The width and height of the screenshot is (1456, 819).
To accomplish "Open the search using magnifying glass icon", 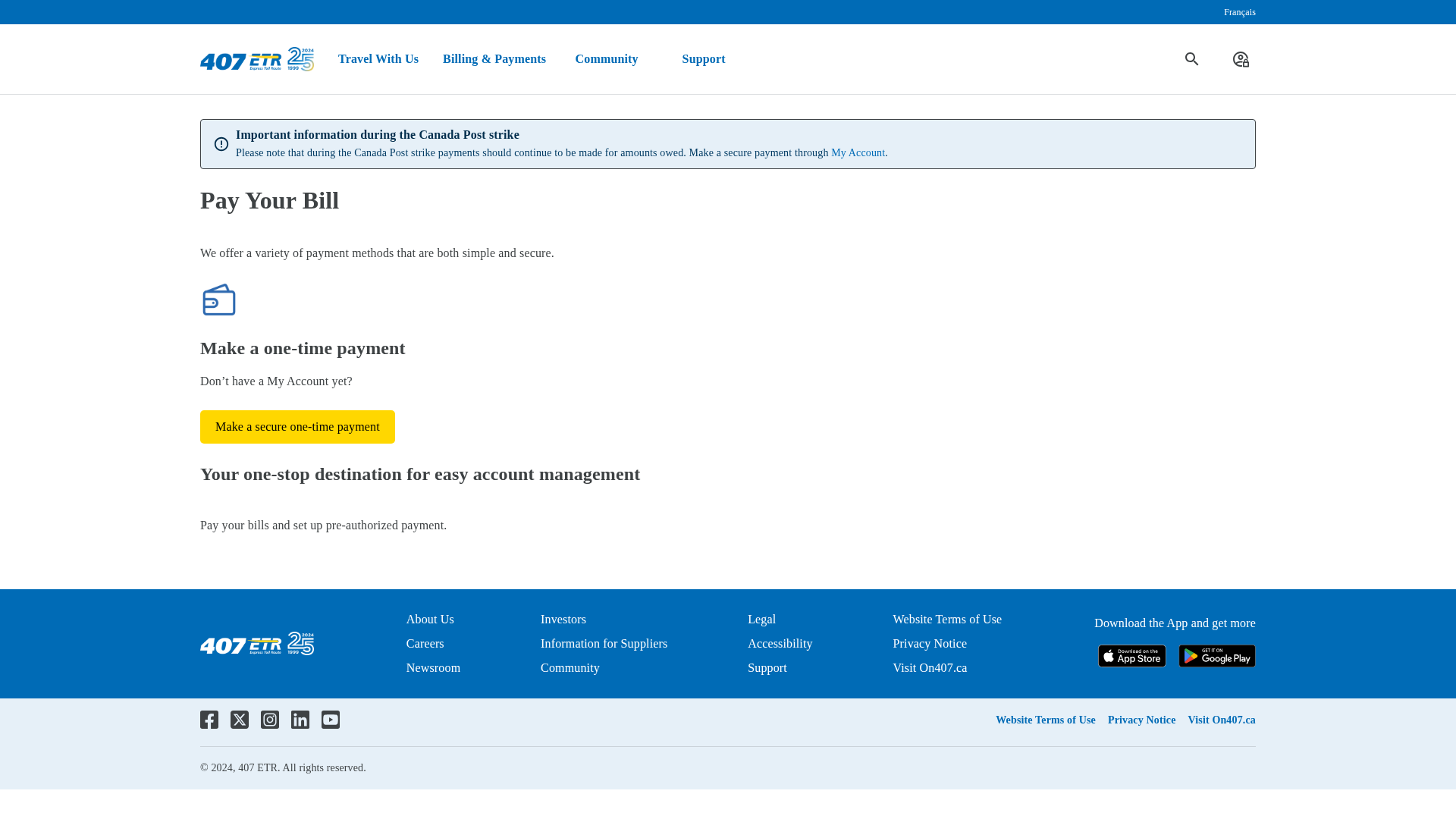I will (1192, 59).
